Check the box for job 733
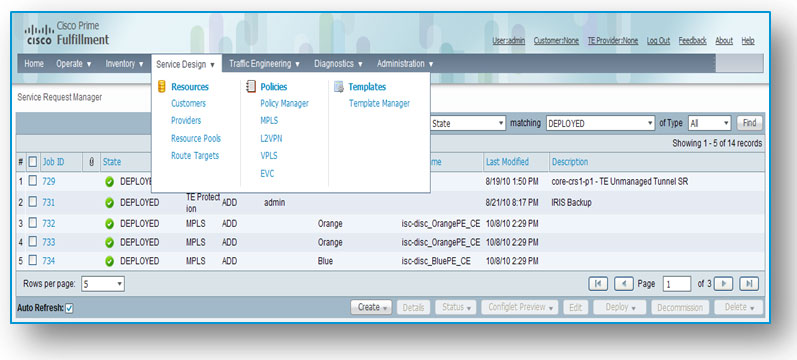Image resolution: width=797 pixels, height=360 pixels. [33, 242]
